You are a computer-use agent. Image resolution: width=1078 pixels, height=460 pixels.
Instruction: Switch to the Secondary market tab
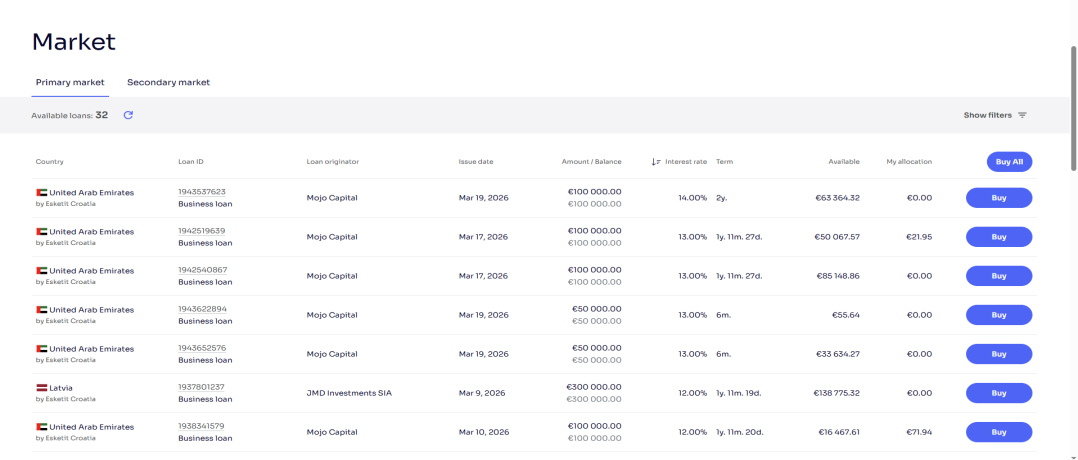click(168, 82)
